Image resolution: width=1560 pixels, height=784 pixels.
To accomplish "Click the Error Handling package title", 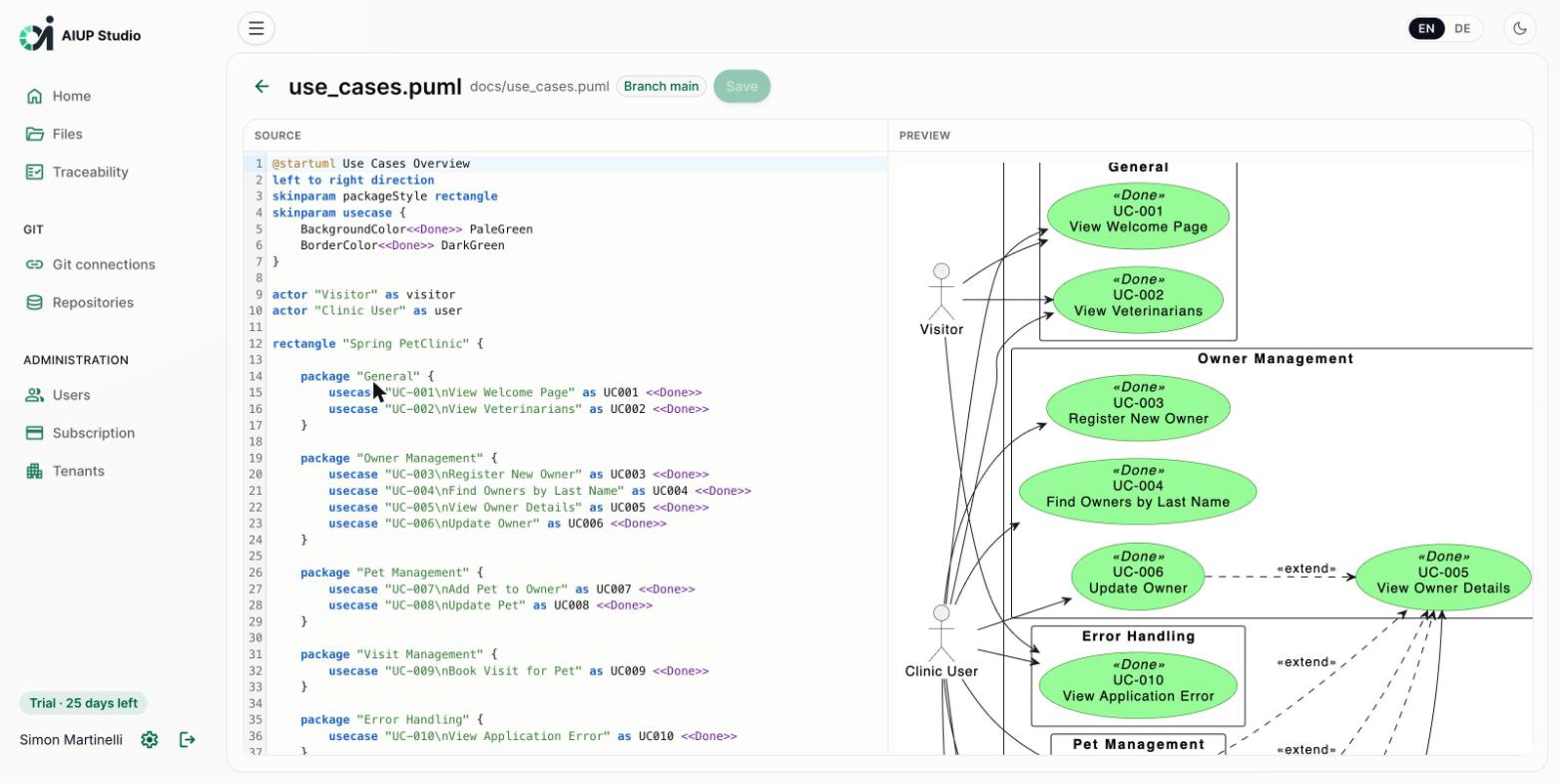I will click(1138, 636).
